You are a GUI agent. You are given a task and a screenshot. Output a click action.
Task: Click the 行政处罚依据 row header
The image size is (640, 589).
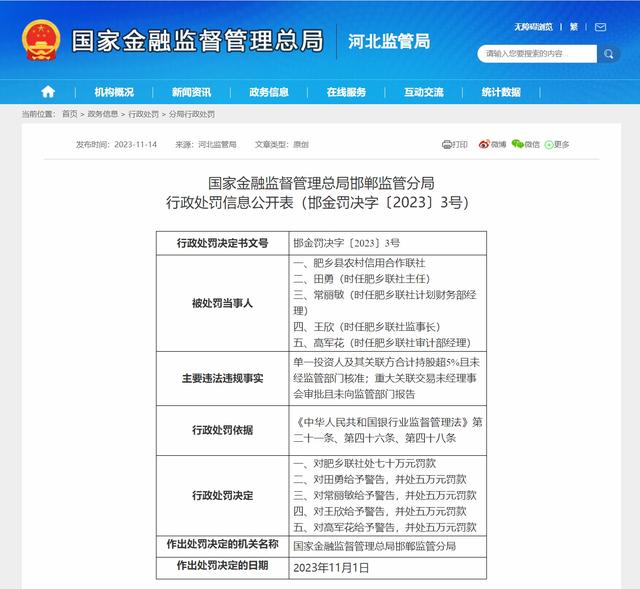click(x=222, y=430)
